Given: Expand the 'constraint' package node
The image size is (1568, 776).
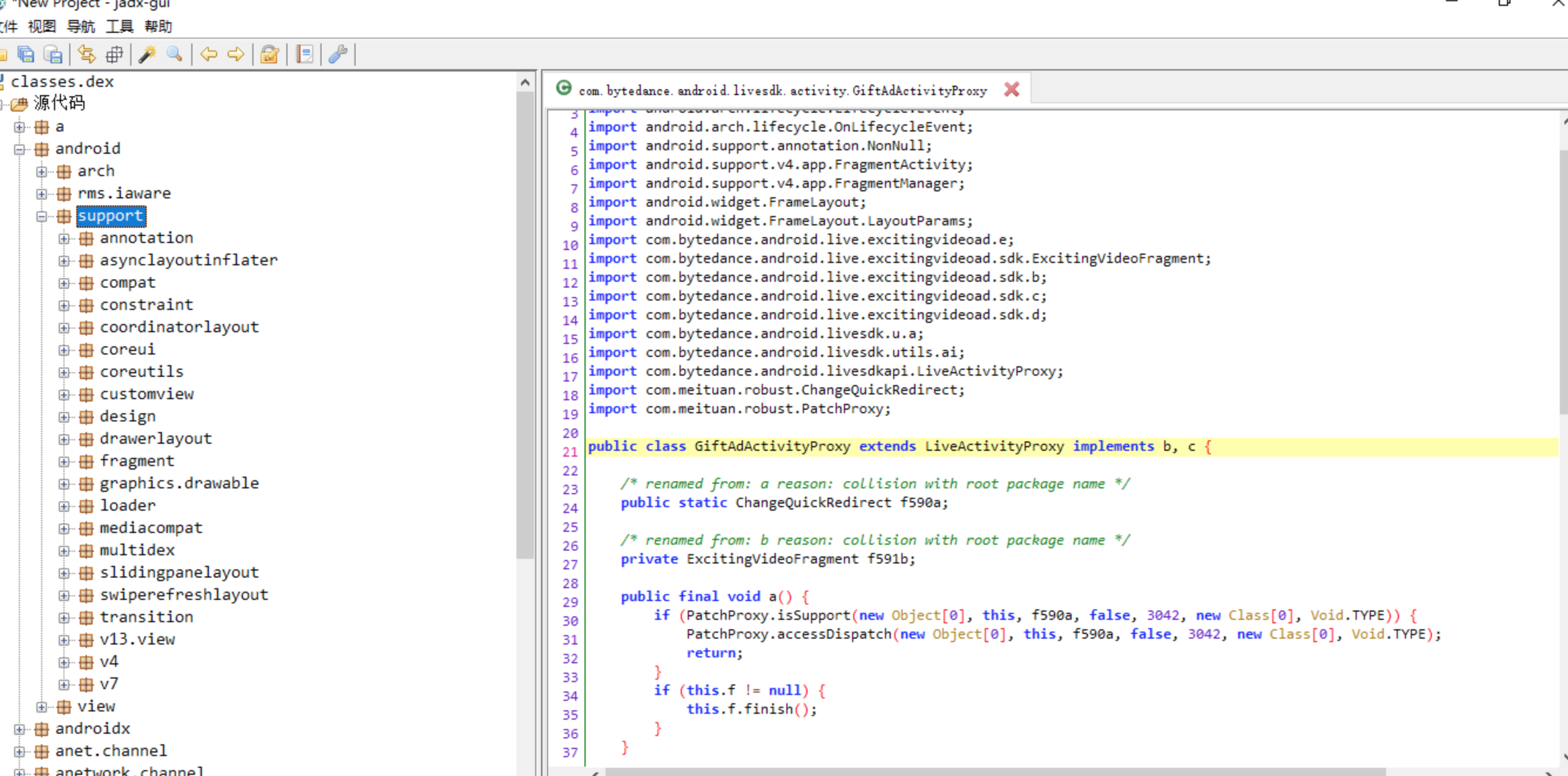Looking at the screenshot, I should tap(64, 306).
